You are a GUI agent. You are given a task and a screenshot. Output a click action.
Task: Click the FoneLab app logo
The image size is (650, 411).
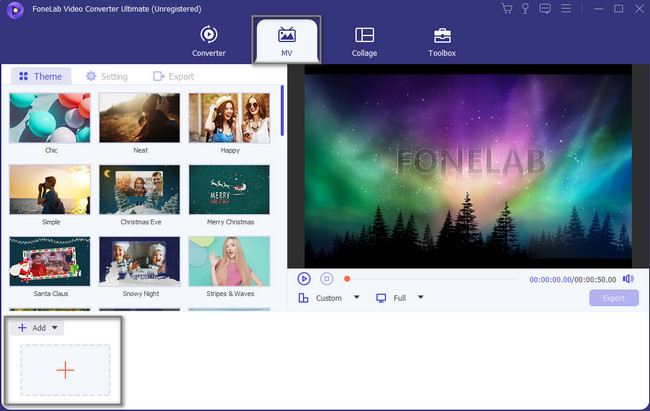pos(15,10)
